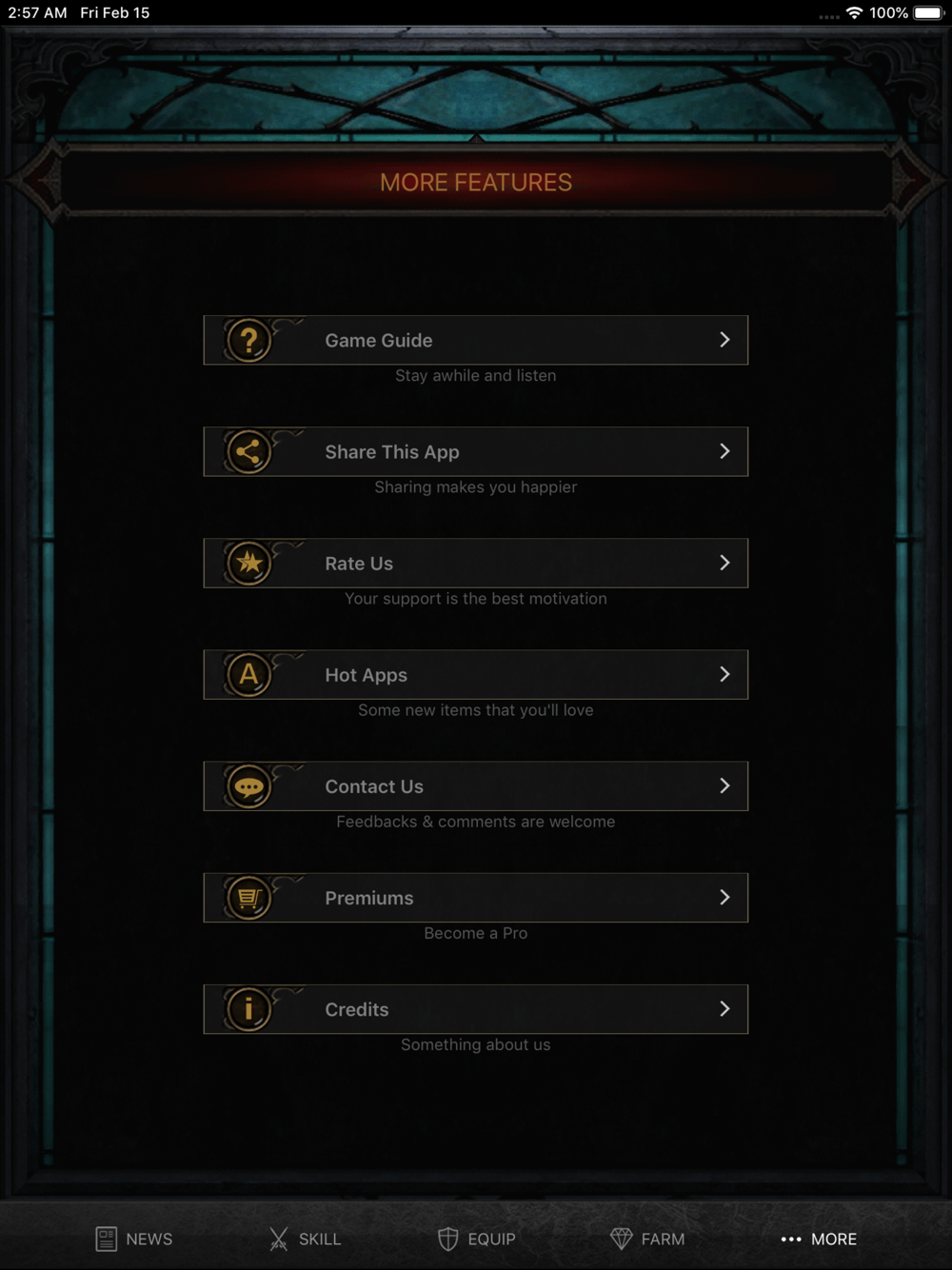Tap the share icon beside Share This App
The width and height of the screenshot is (952, 1270).
pyautogui.click(x=248, y=451)
